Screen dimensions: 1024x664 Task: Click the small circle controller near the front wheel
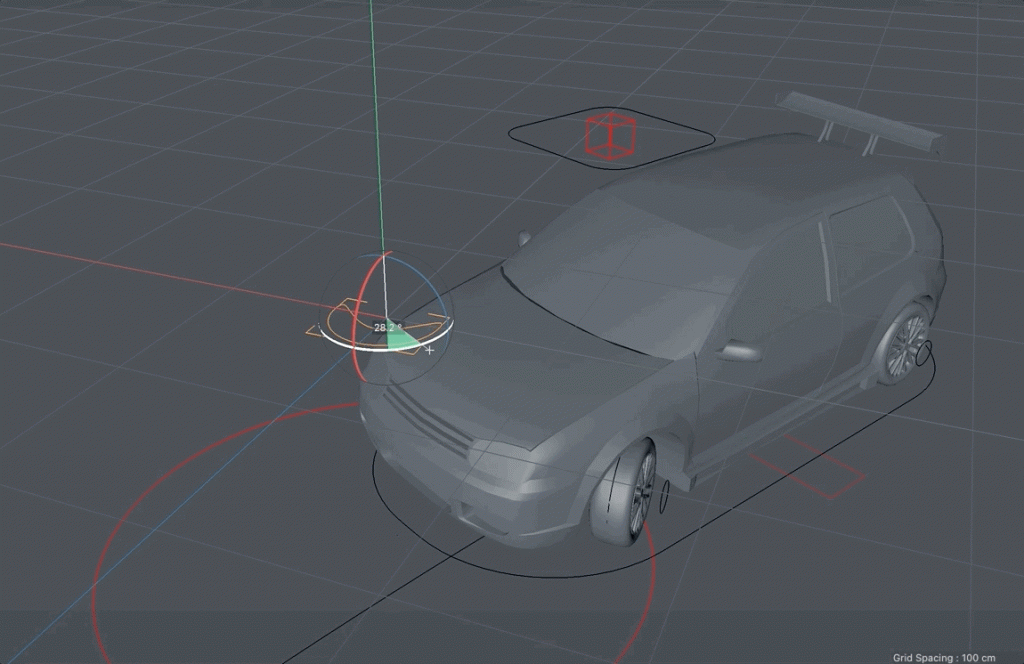click(665, 496)
